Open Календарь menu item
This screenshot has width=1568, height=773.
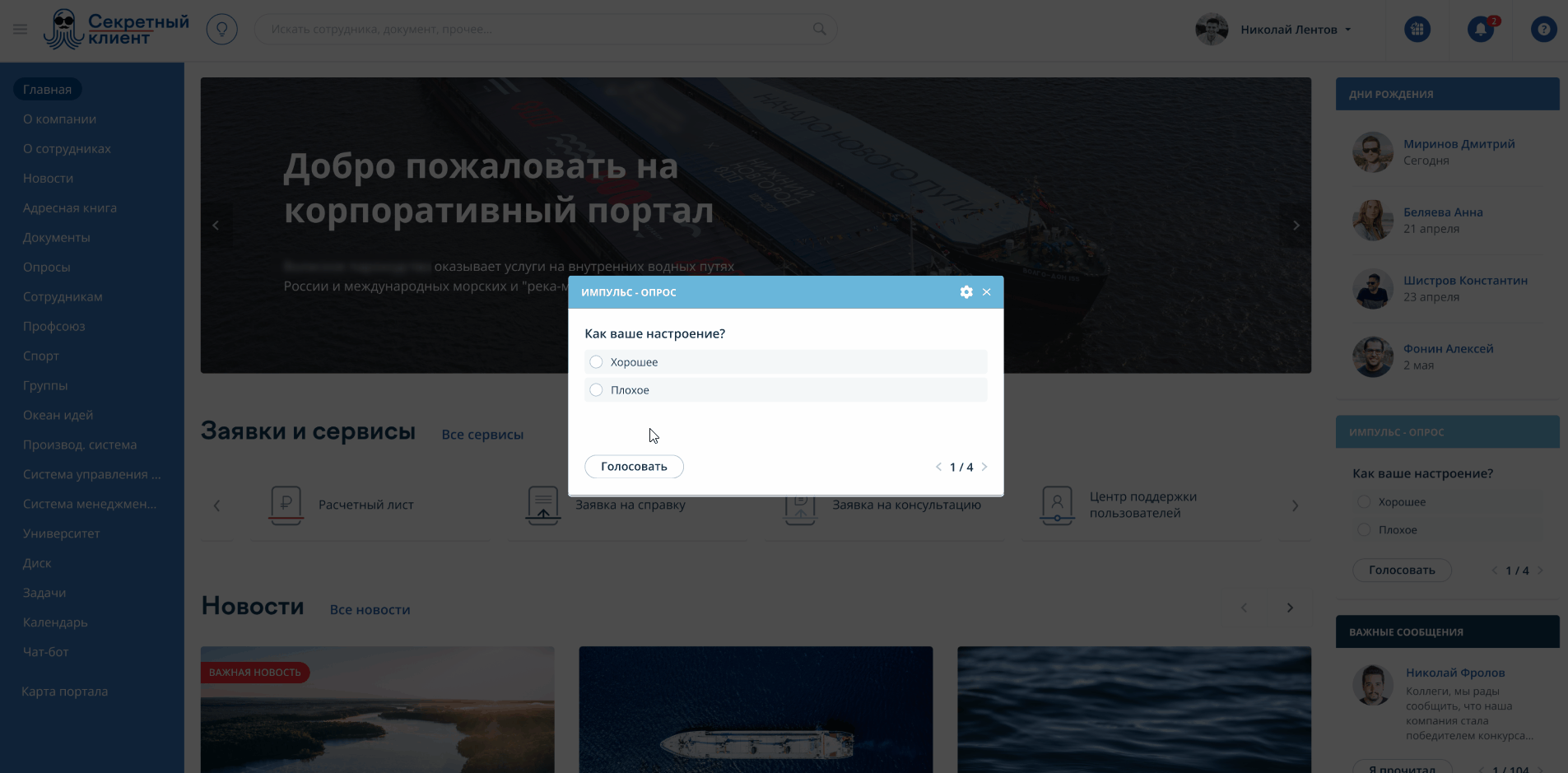tap(55, 622)
